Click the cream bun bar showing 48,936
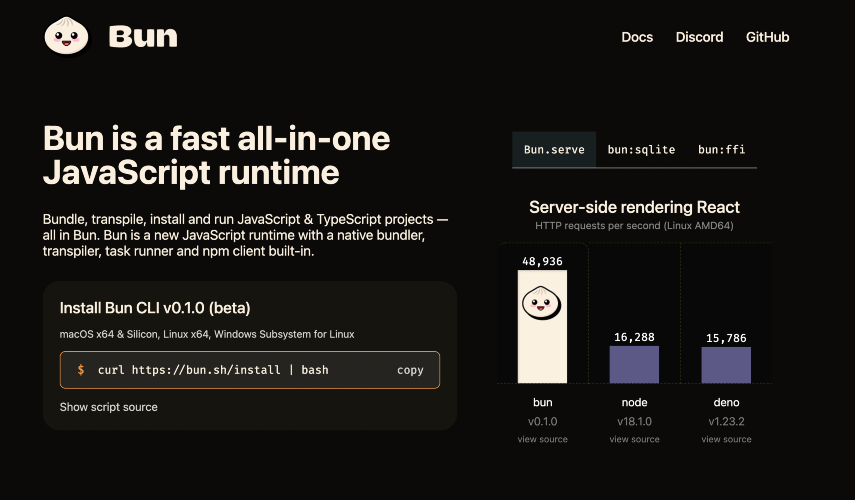The width and height of the screenshot is (855, 500). point(542,327)
